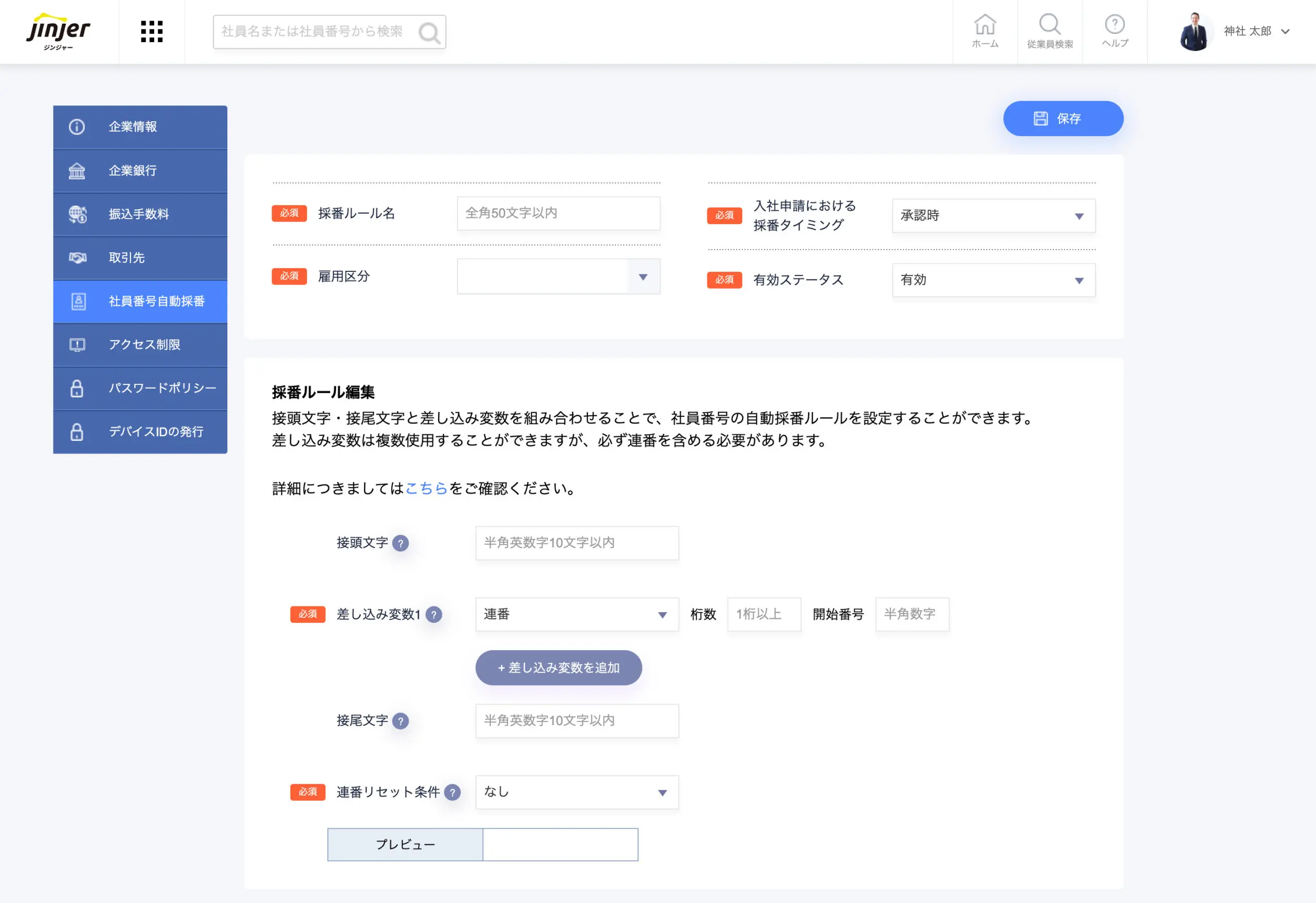Image resolution: width=1316 pixels, height=903 pixels.
Task: Click the search magnifier icon in the search box
Action: (429, 33)
